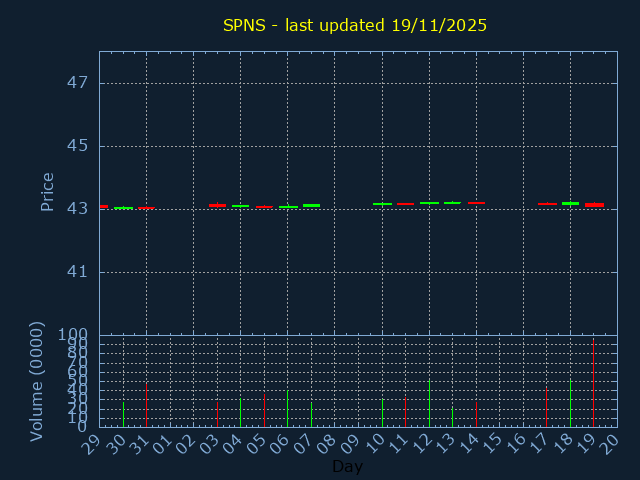Select the green candlestick on day 18

coord(570,203)
